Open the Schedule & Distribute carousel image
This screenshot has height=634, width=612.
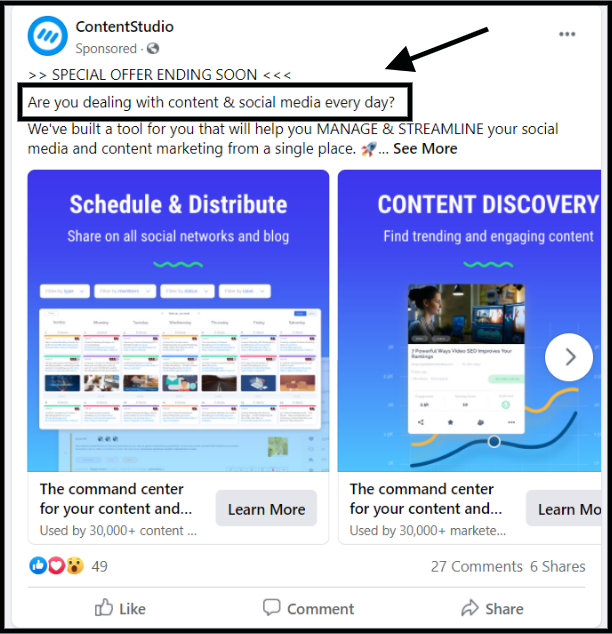[x=178, y=321]
